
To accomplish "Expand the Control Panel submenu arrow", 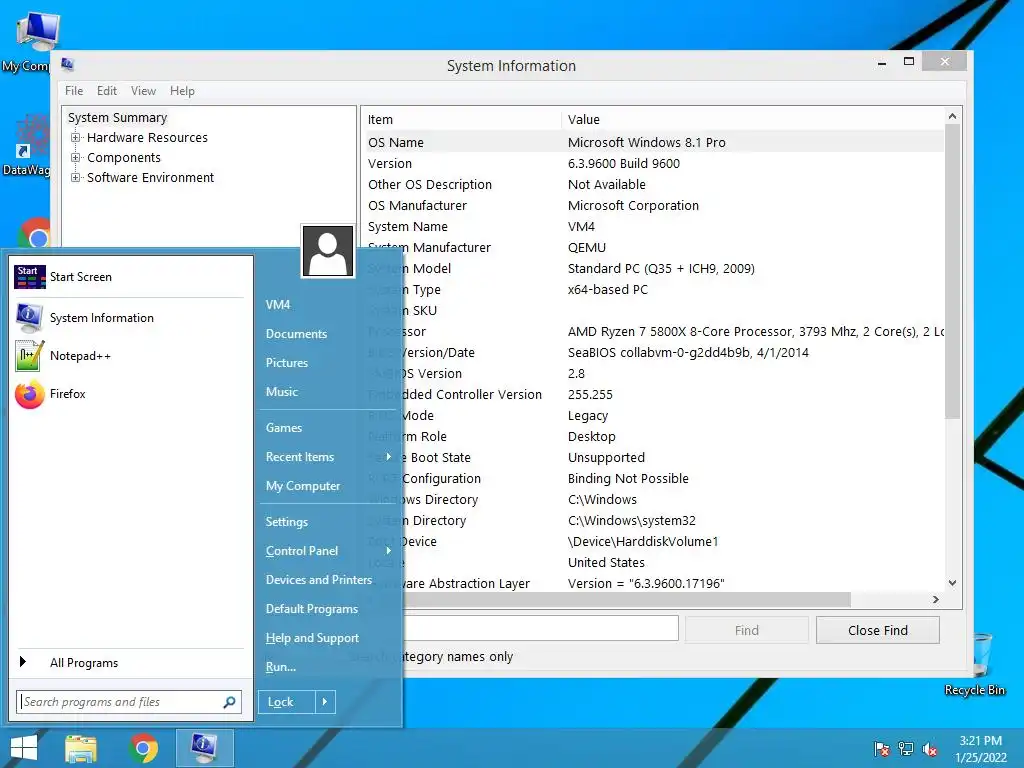I will pos(389,551).
